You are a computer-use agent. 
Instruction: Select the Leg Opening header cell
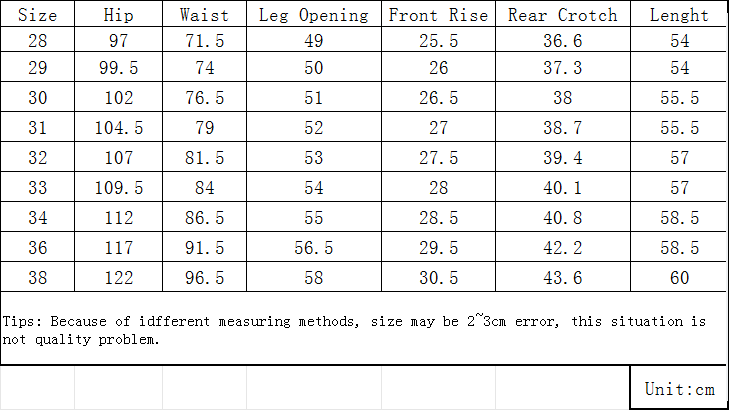(x=314, y=14)
